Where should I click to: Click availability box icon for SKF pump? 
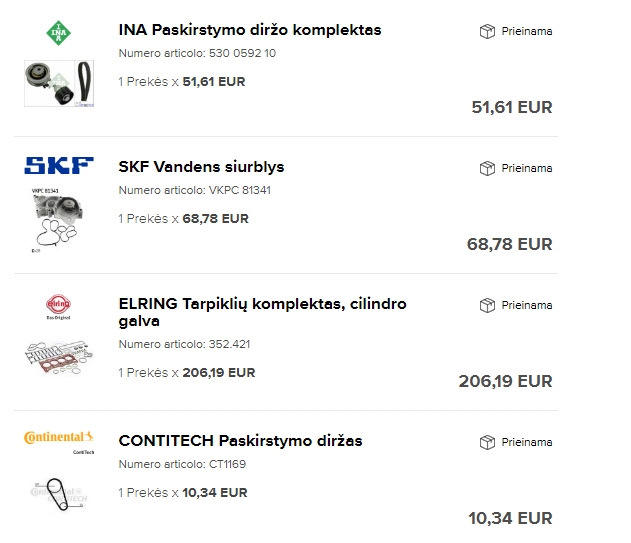pos(487,168)
